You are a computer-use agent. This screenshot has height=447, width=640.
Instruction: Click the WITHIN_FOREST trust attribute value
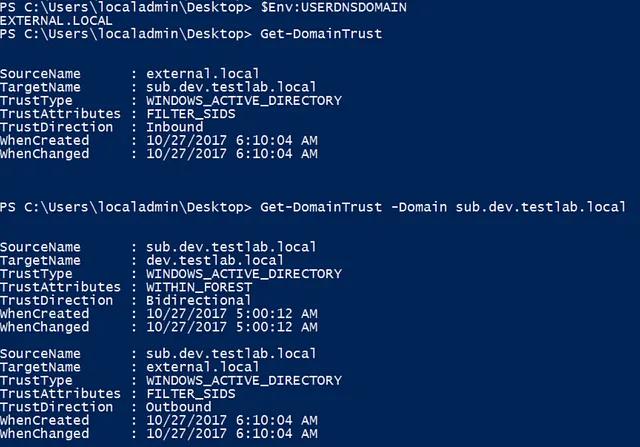click(199, 287)
